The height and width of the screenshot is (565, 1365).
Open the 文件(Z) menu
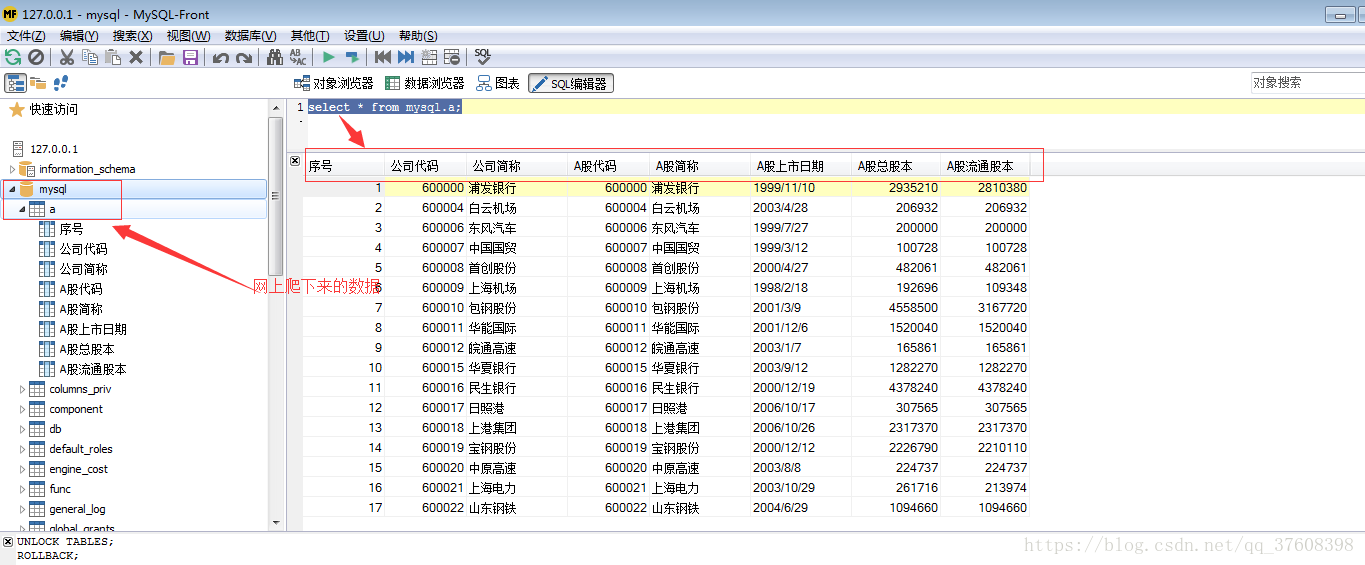click(26, 36)
